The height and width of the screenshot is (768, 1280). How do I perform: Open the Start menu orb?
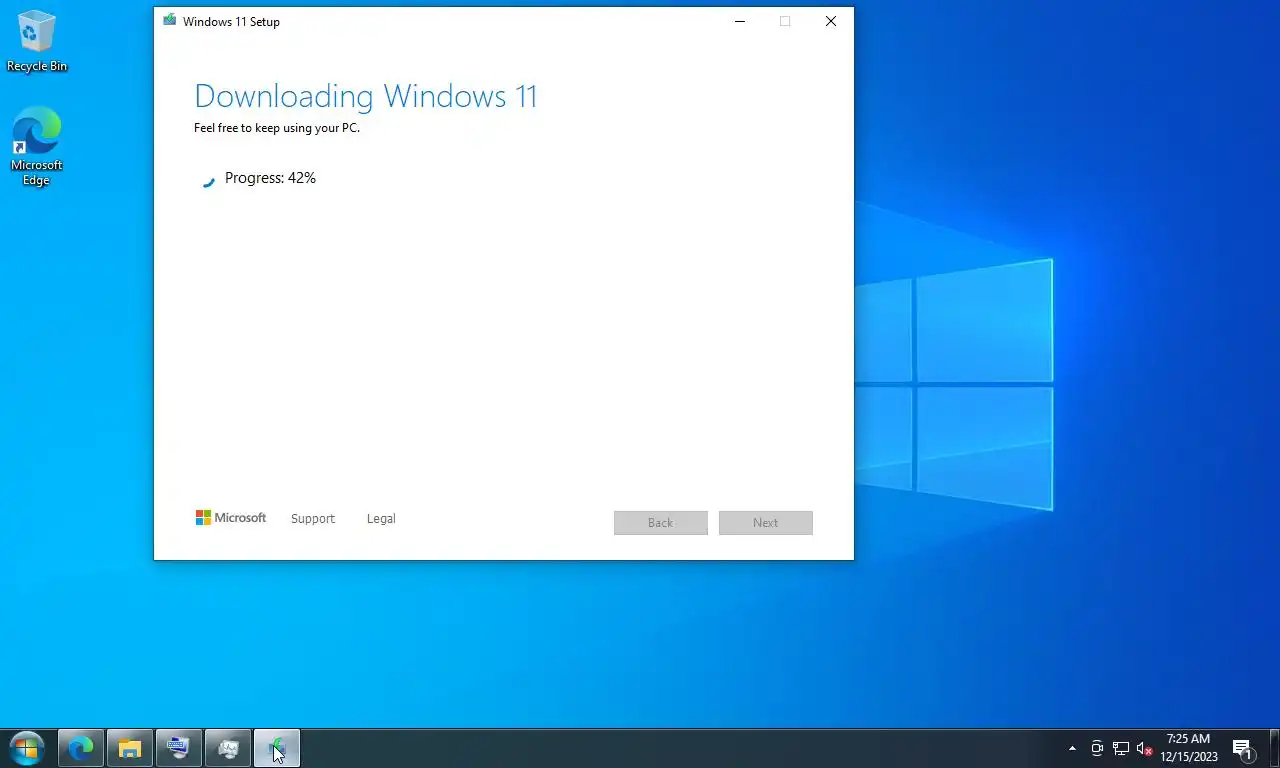click(27, 748)
